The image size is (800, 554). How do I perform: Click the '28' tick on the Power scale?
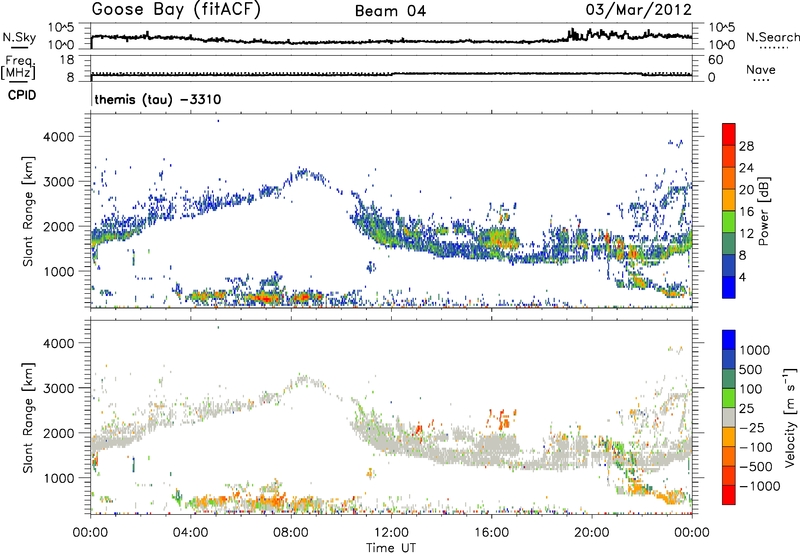point(746,146)
